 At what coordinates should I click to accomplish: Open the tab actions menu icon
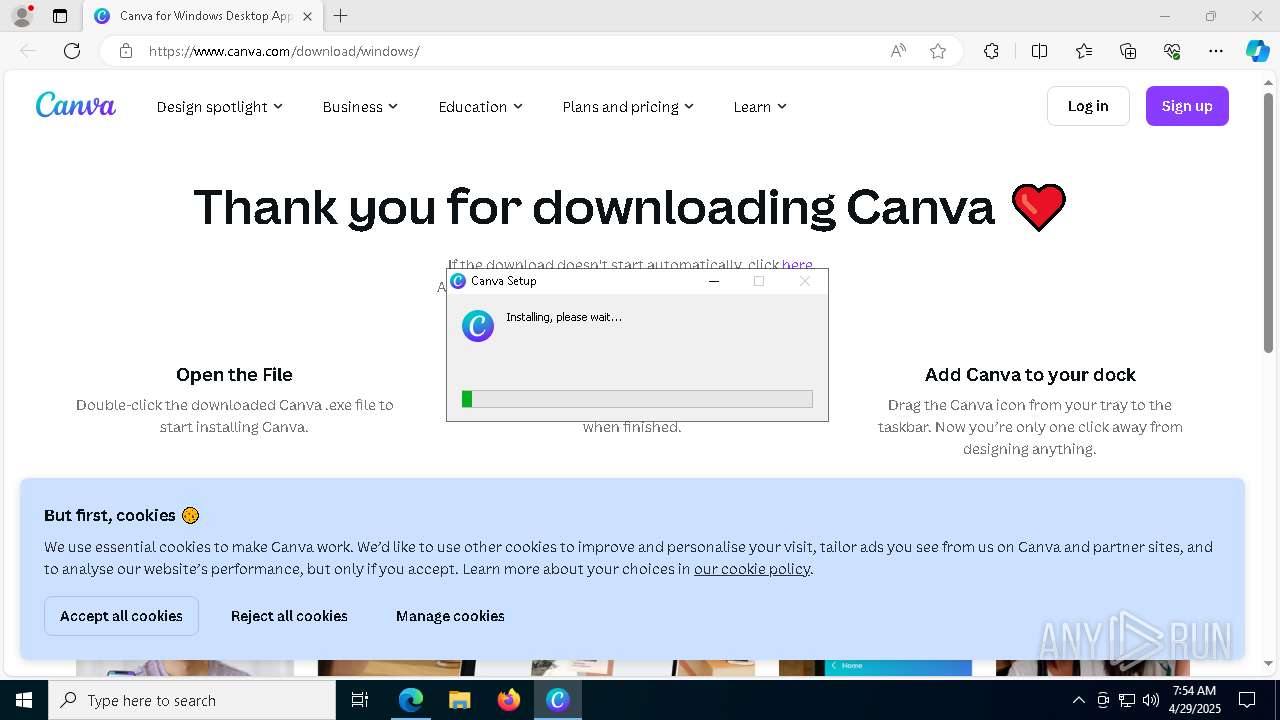tap(60, 16)
